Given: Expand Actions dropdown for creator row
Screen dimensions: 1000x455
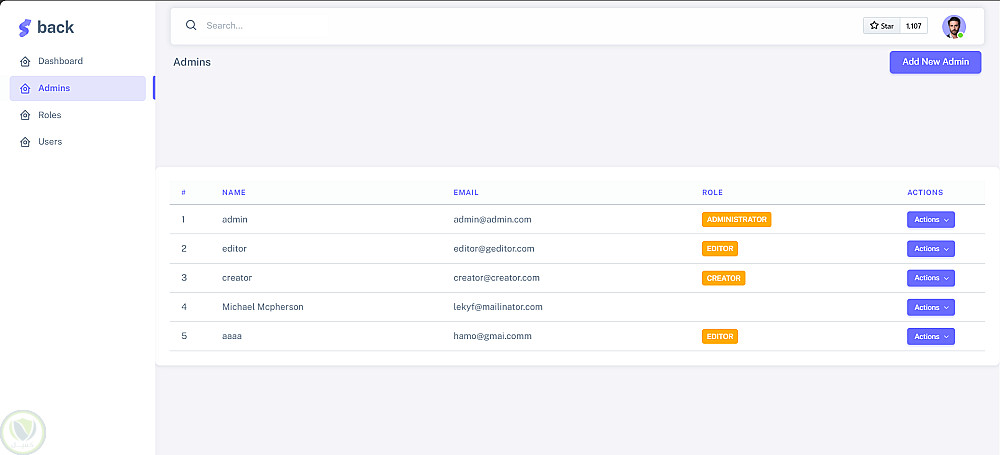Looking at the screenshot, I should pyautogui.click(x=930, y=278).
